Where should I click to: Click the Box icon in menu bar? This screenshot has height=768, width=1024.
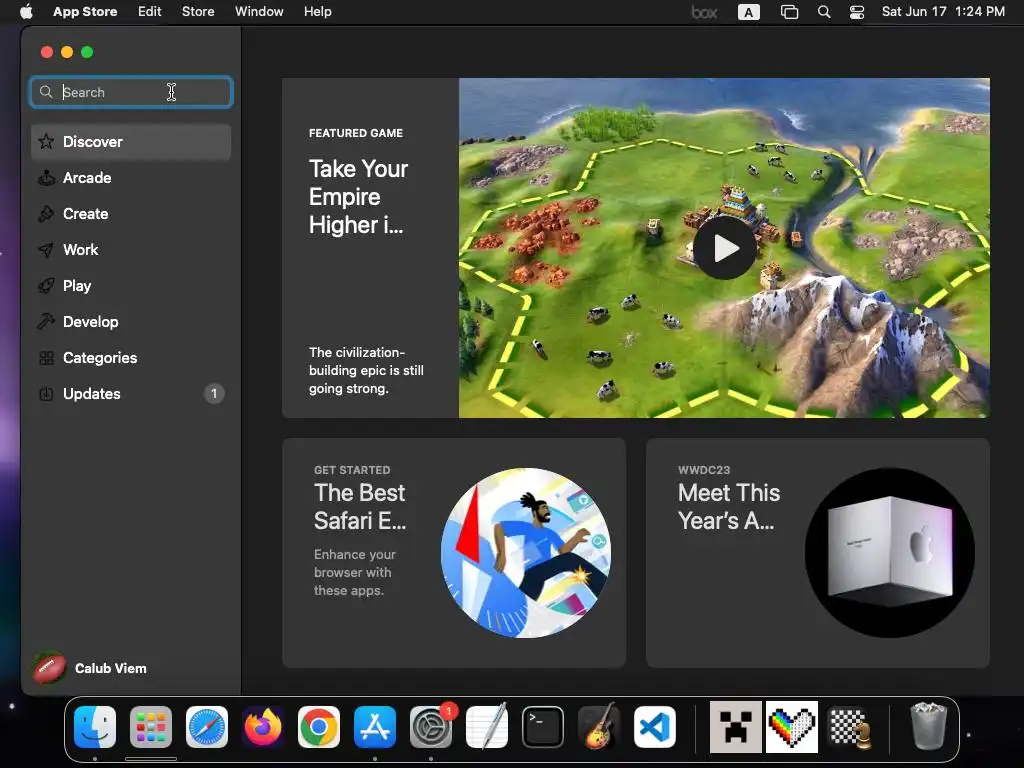tap(704, 12)
